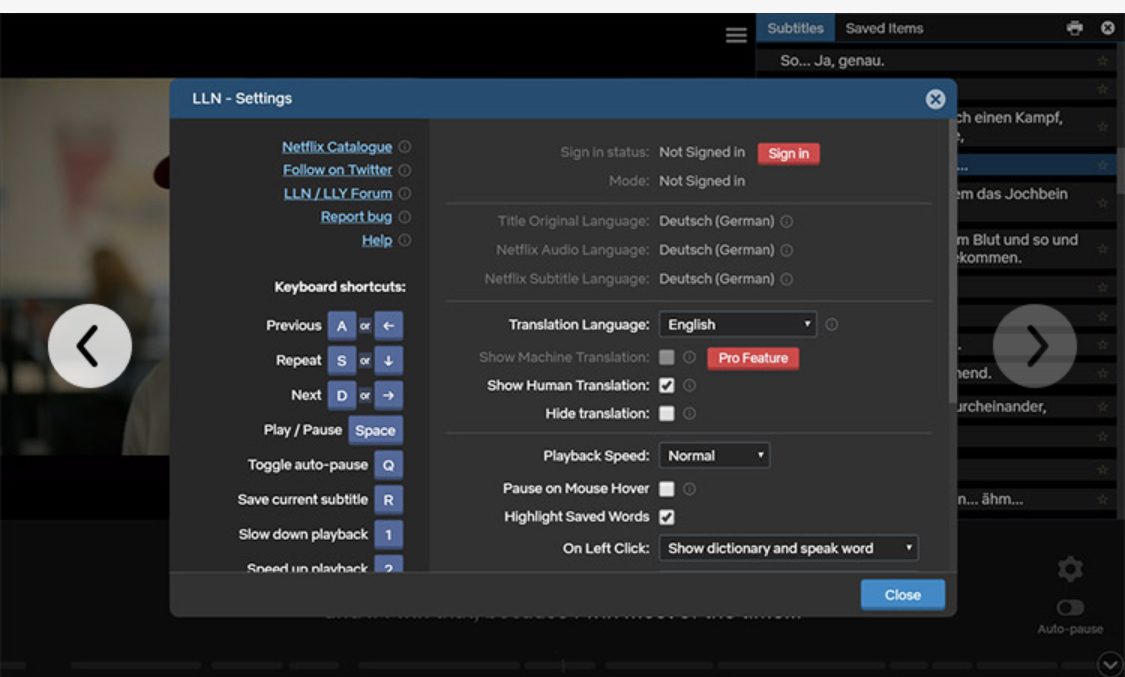This screenshot has height=677, width=1125.
Task: Click the red Sign in button
Action: click(789, 153)
